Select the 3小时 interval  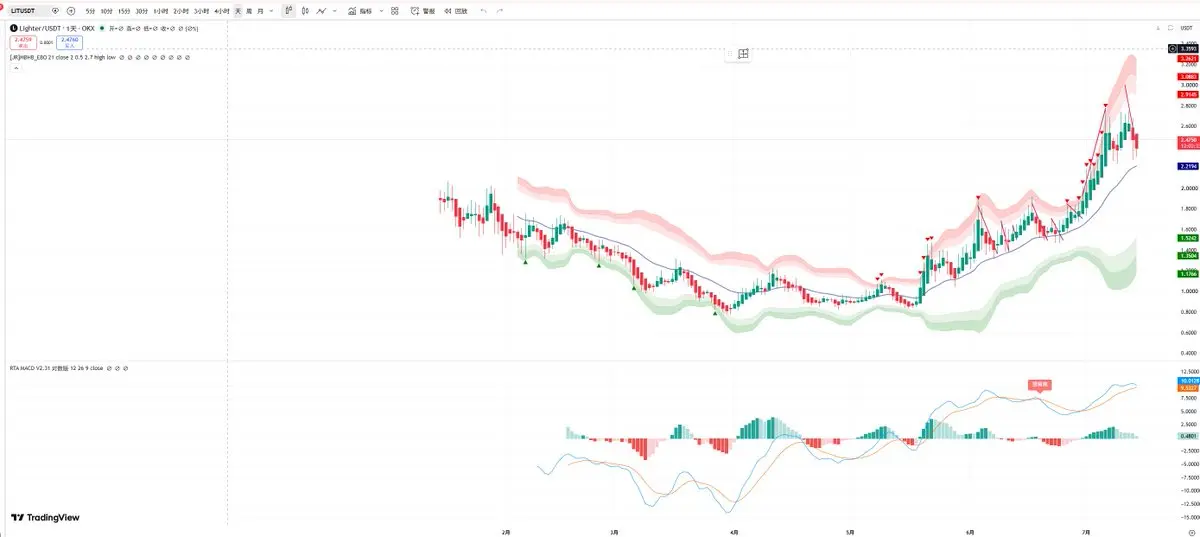tap(201, 10)
